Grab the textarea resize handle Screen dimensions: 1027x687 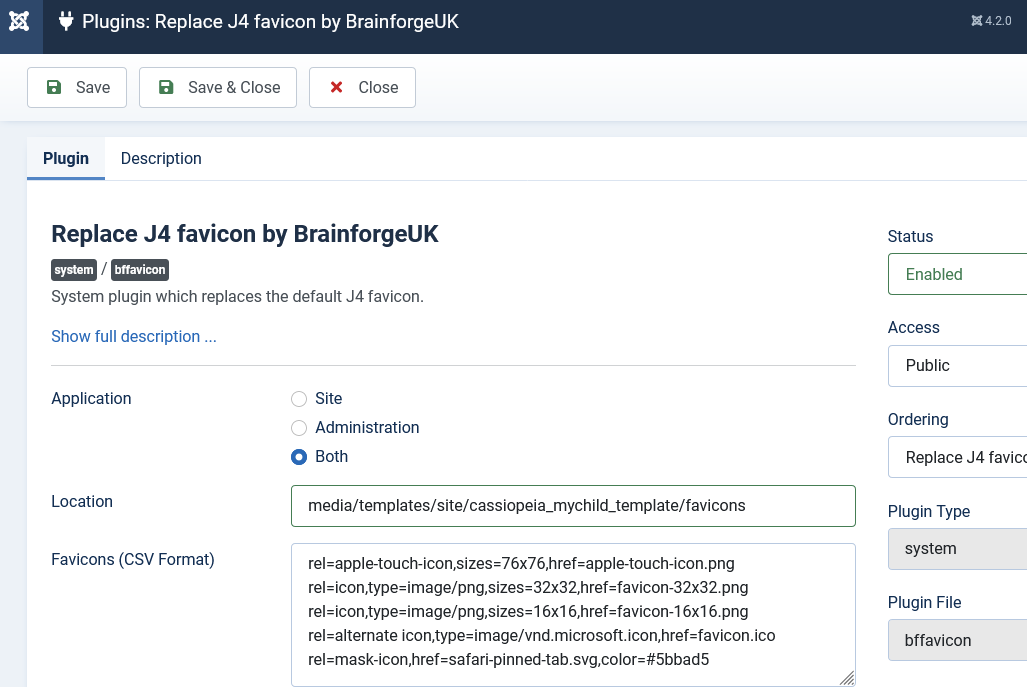(x=847, y=678)
